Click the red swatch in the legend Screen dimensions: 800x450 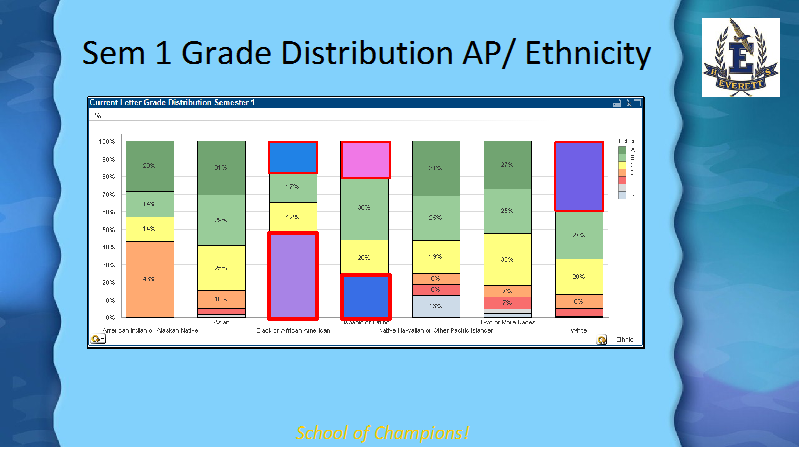[622, 180]
